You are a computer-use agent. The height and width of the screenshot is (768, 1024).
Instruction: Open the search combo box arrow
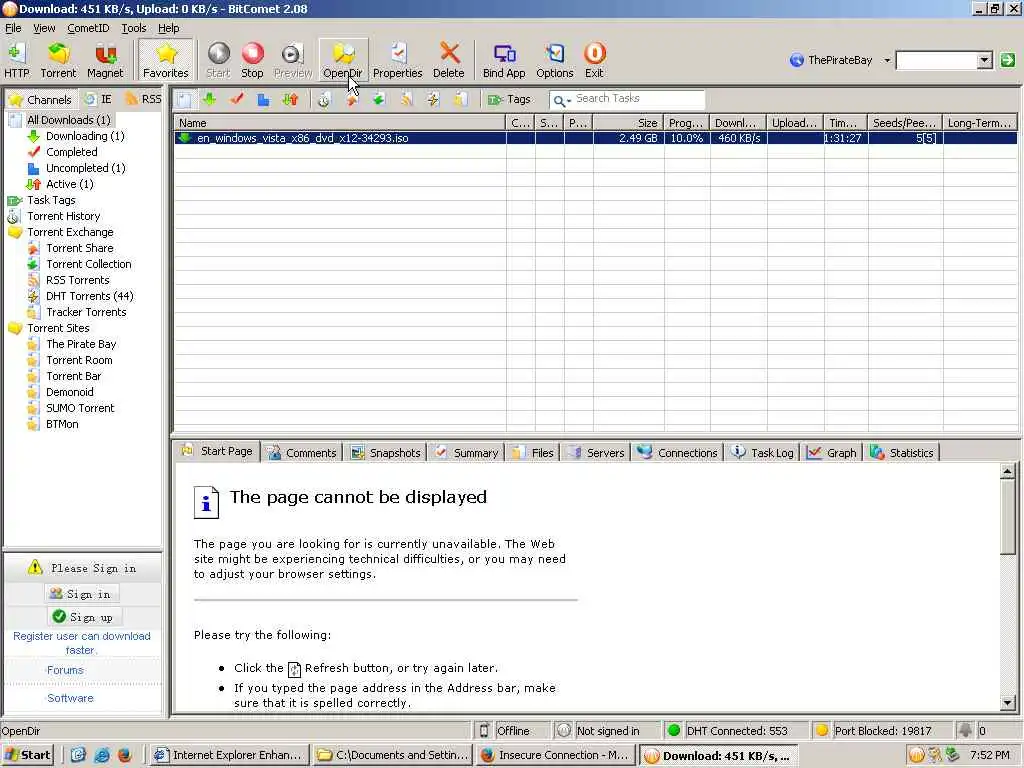pyautogui.click(x=985, y=61)
